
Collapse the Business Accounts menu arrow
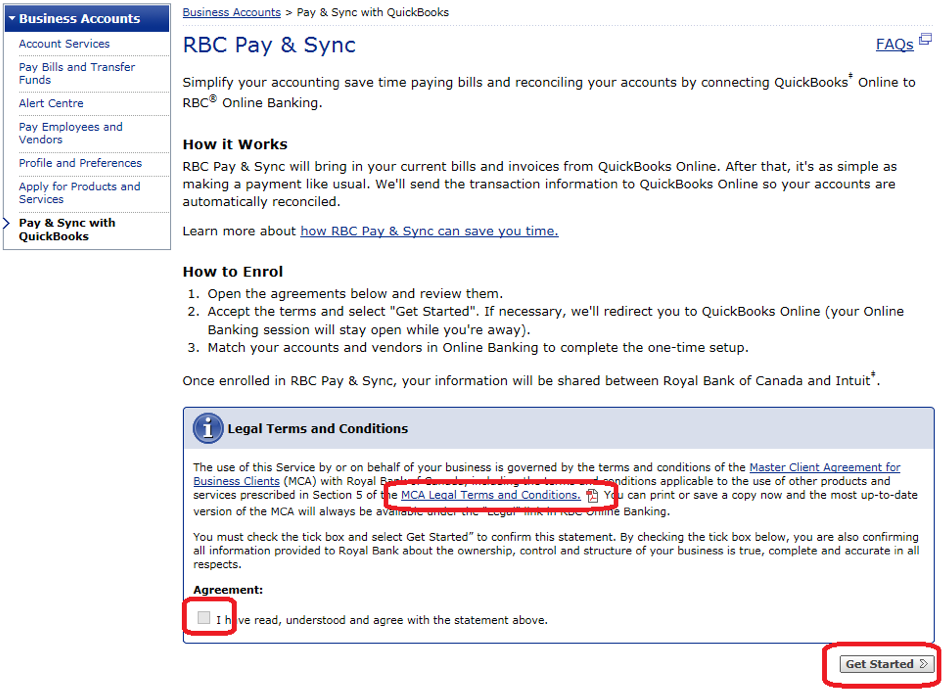point(12,19)
